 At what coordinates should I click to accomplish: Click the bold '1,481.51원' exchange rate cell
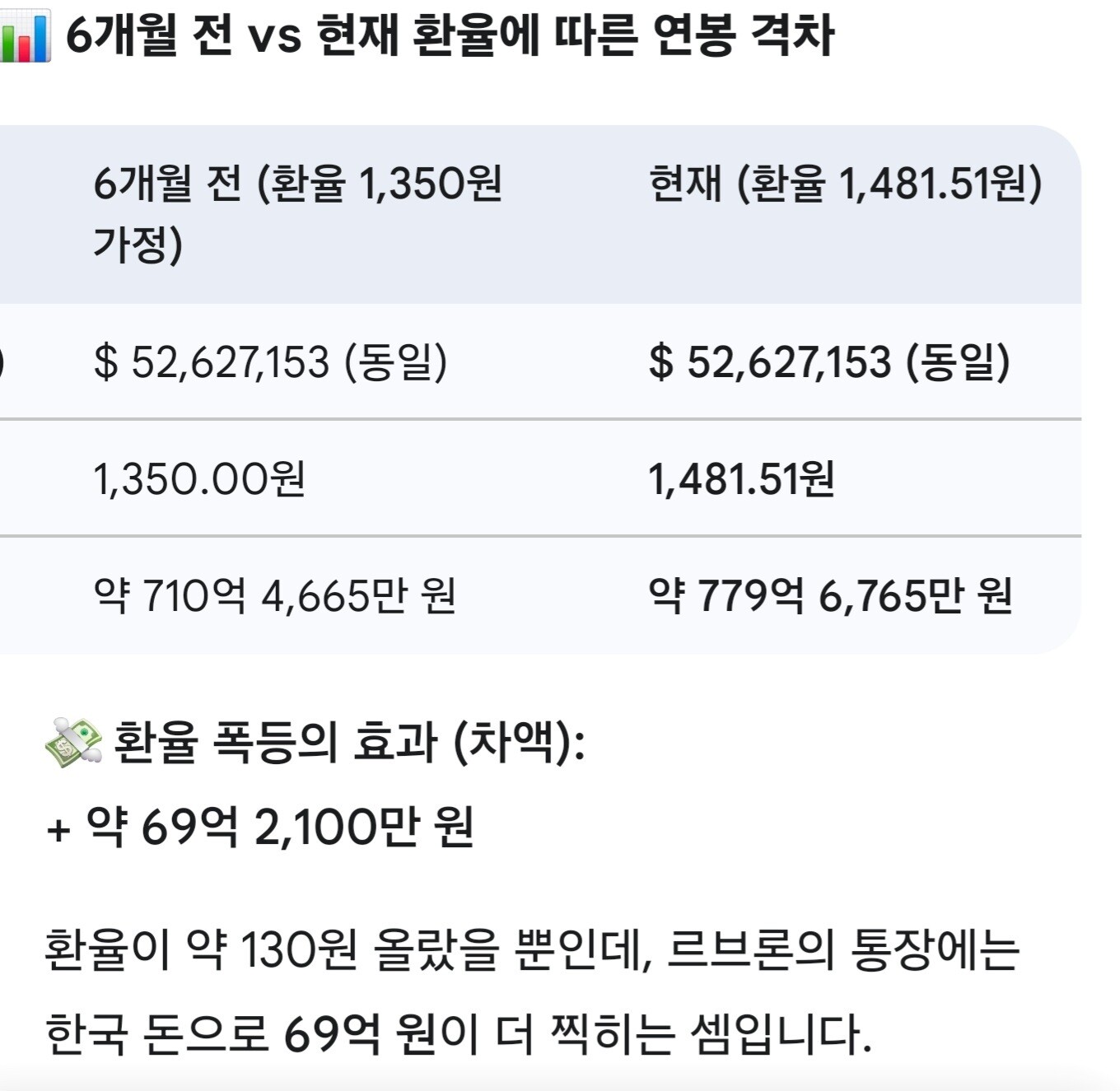741,479
